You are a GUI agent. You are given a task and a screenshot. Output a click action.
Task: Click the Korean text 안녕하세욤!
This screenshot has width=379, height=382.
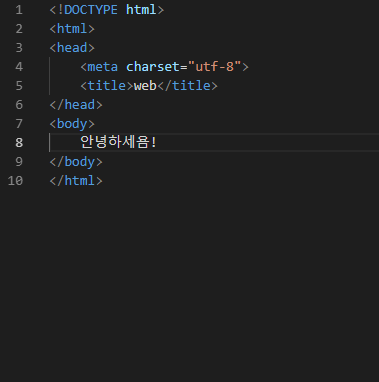click(x=118, y=142)
